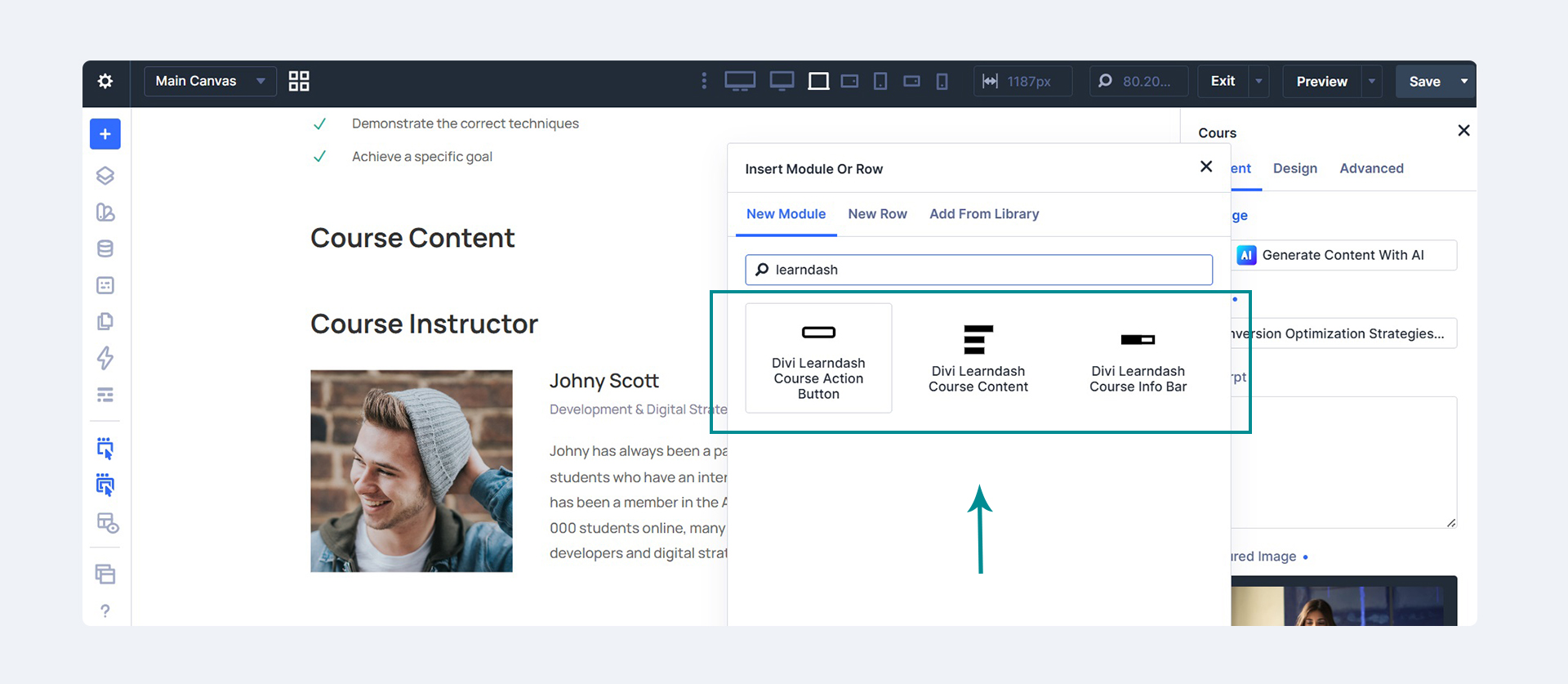The width and height of the screenshot is (1568, 684).
Task: Click Generate Content With AI button
Action: click(x=1343, y=255)
